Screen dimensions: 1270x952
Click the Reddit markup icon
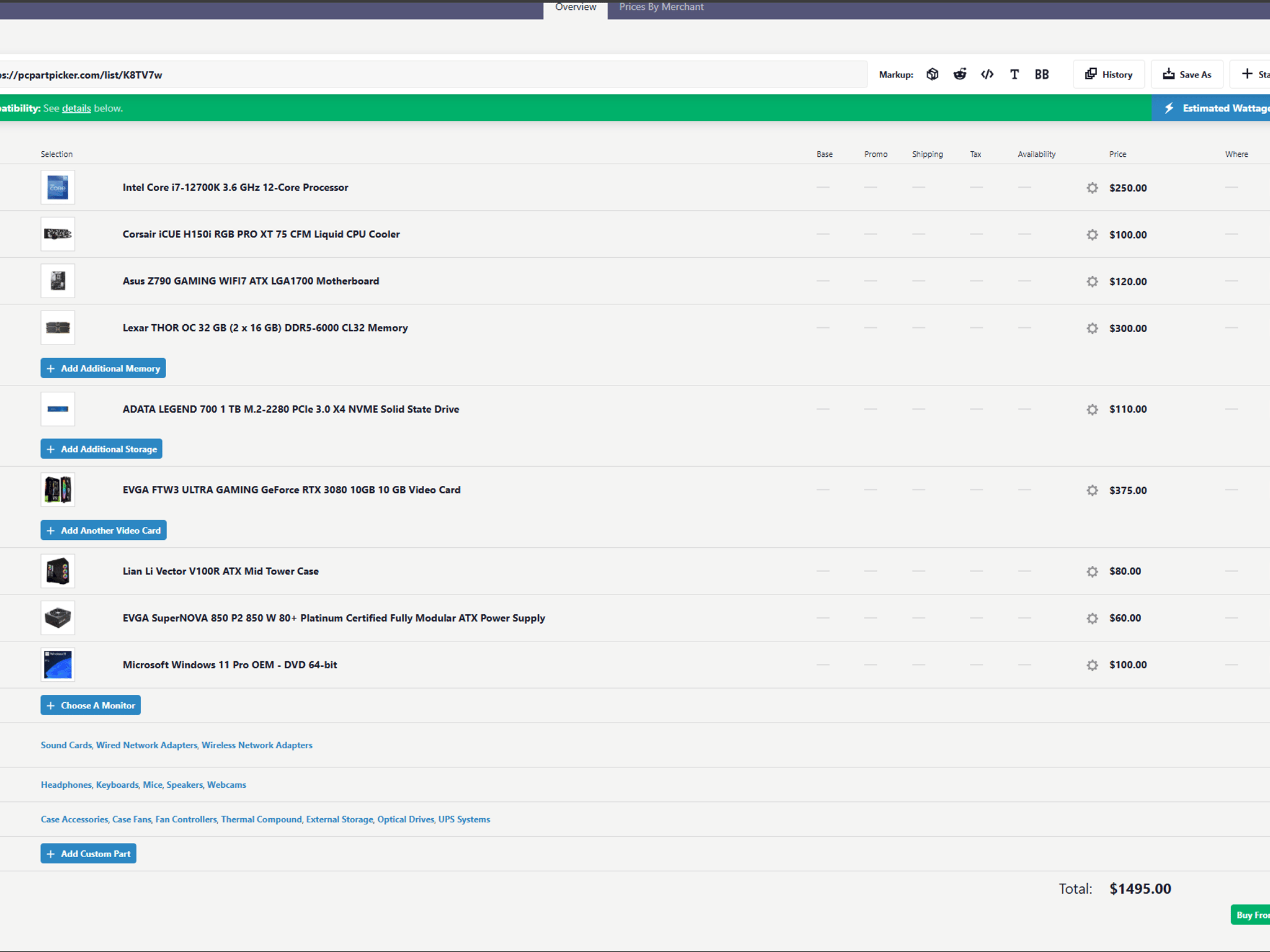(960, 74)
